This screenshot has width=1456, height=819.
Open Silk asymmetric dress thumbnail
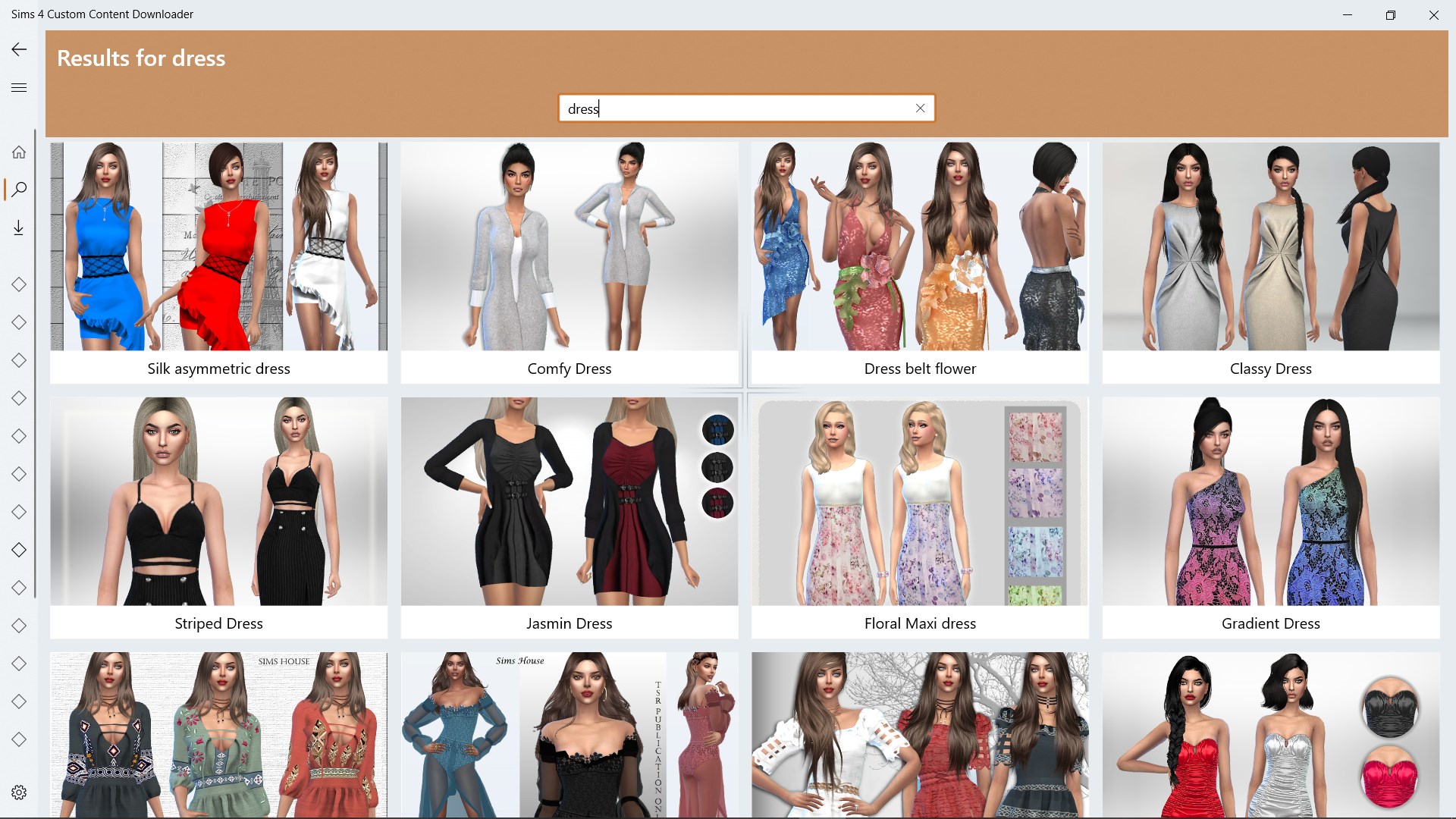(x=218, y=246)
